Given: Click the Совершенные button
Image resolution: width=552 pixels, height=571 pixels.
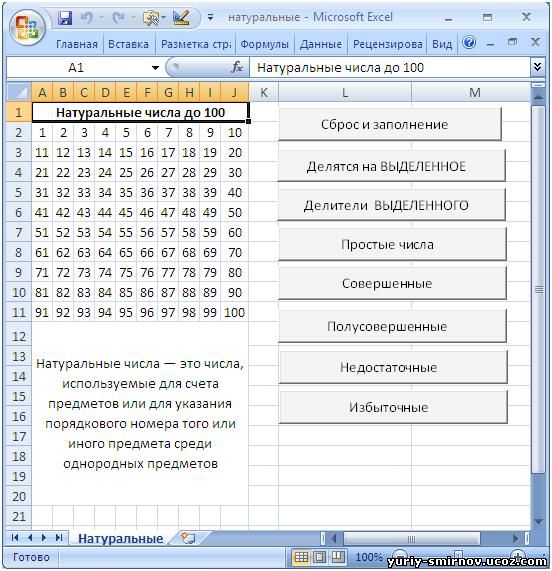Looking at the screenshot, I should pyautogui.click(x=393, y=283).
